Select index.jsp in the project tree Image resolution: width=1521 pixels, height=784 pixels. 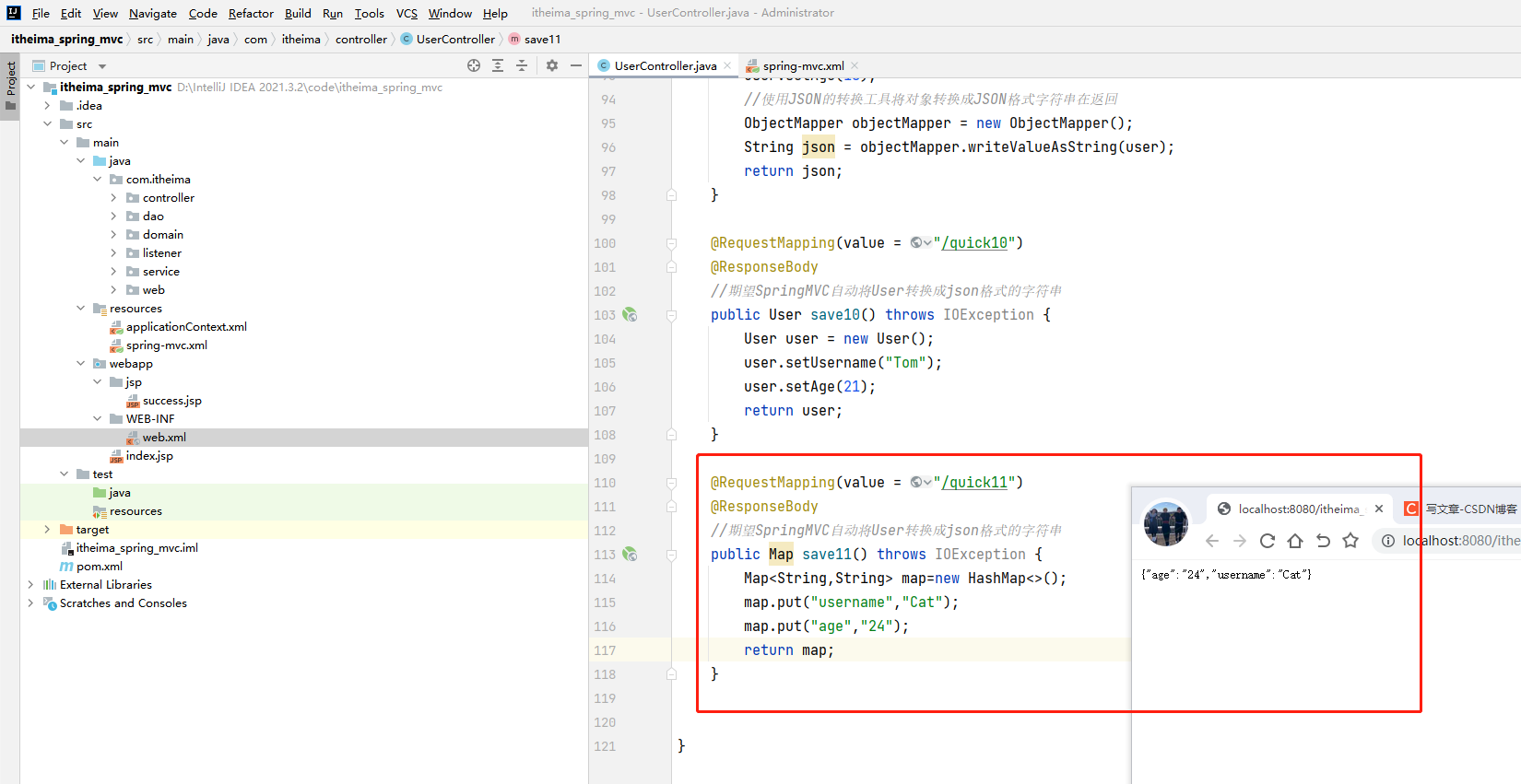coord(148,456)
